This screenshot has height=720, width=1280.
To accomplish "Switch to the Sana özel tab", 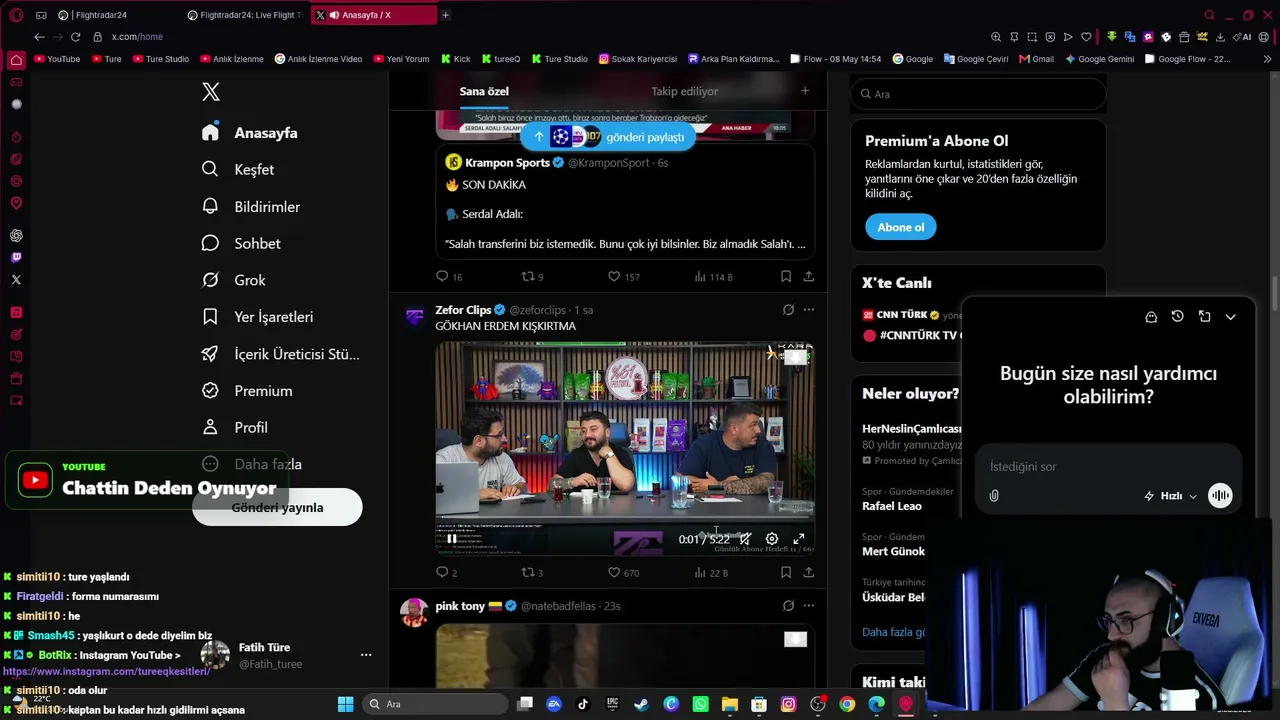I will tap(484, 91).
